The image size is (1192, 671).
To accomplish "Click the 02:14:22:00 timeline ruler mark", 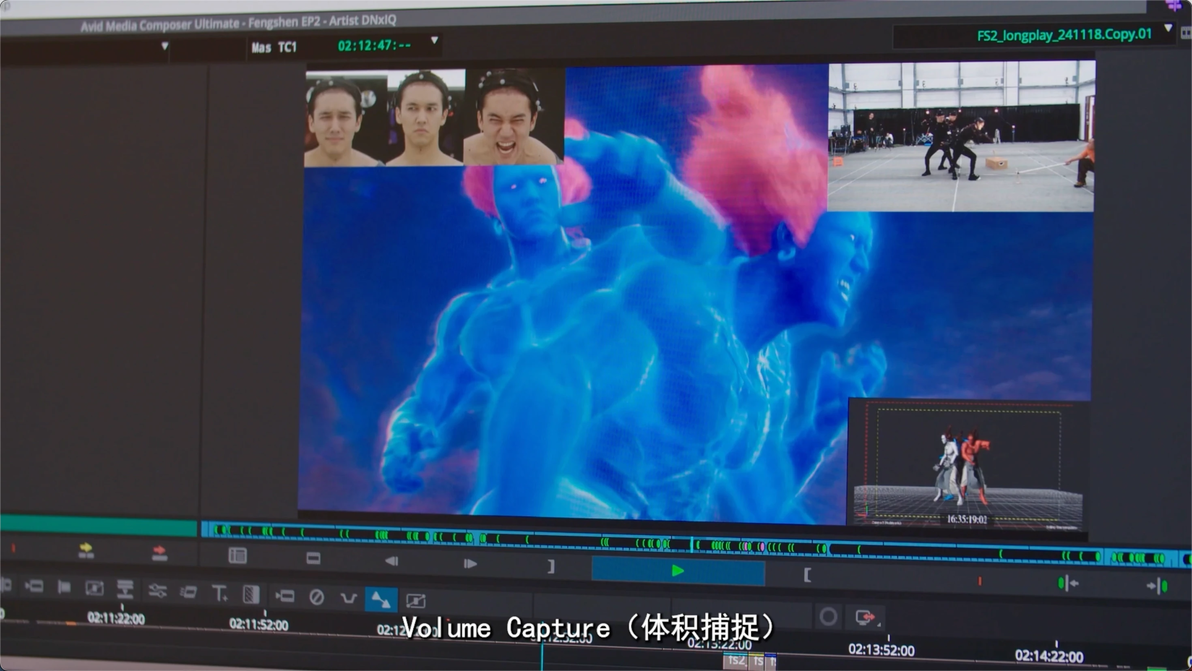I will pos(1049,655).
